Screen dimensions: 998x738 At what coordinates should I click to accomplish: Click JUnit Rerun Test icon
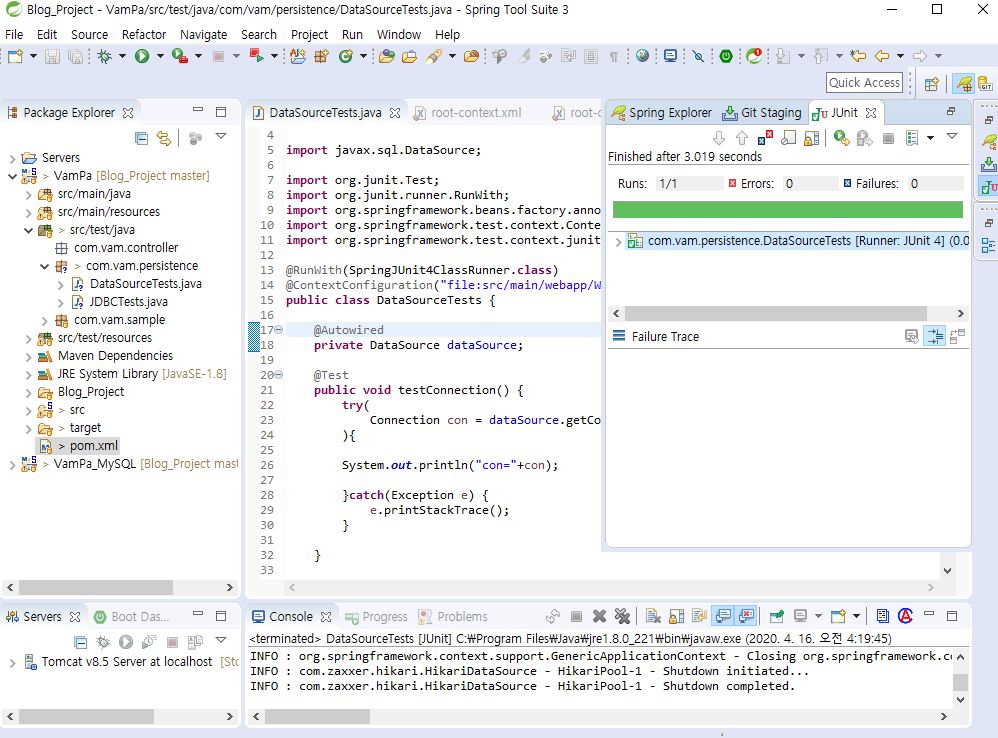pyautogui.click(x=841, y=138)
